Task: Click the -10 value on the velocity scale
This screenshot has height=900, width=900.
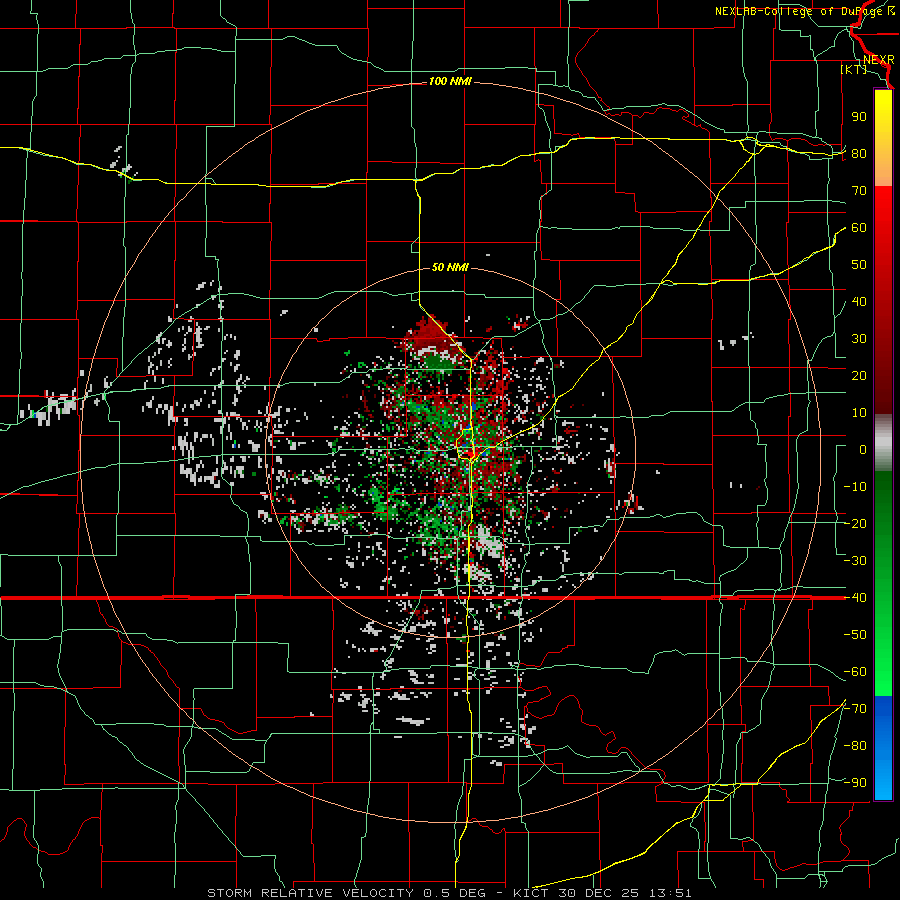Action: [855, 487]
